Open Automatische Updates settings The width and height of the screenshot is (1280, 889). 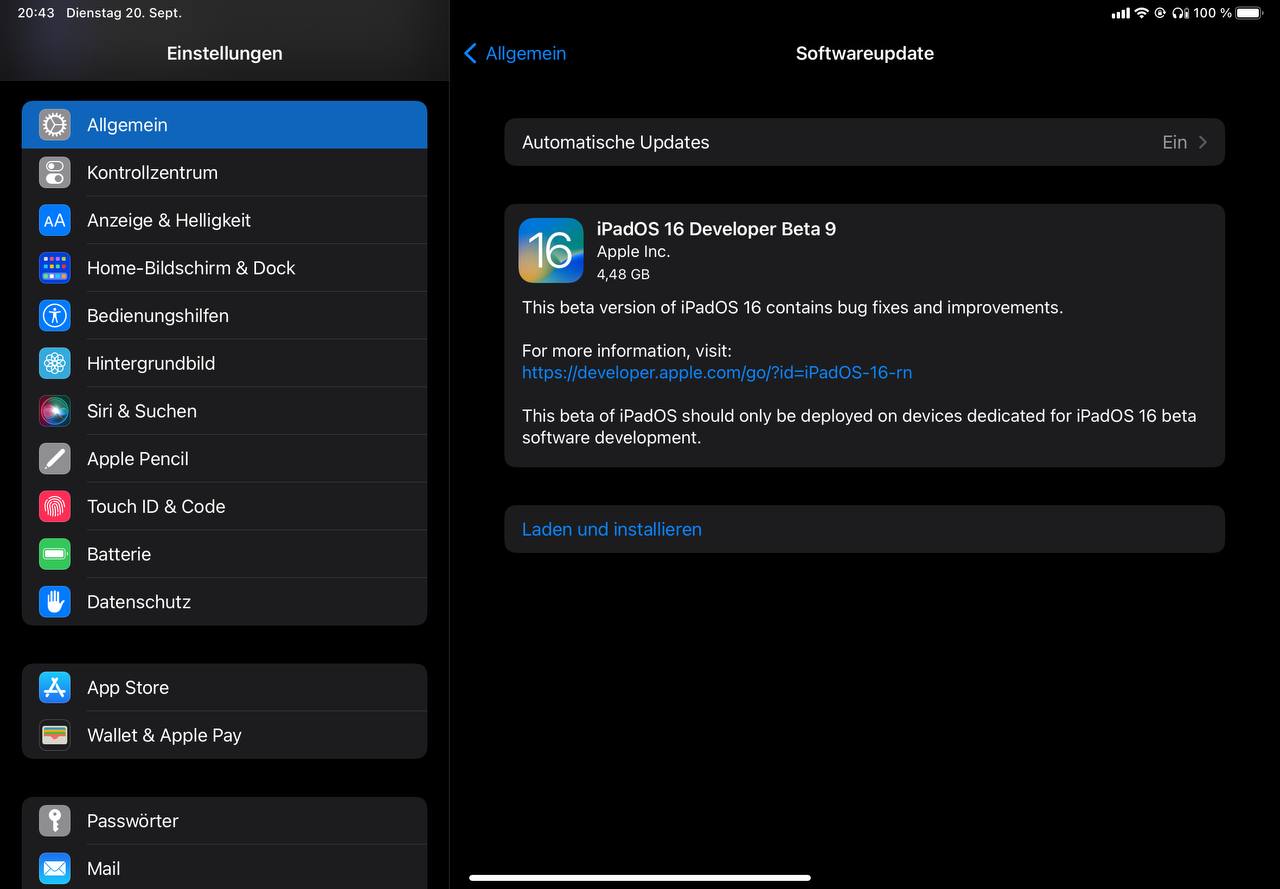[864, 142]
